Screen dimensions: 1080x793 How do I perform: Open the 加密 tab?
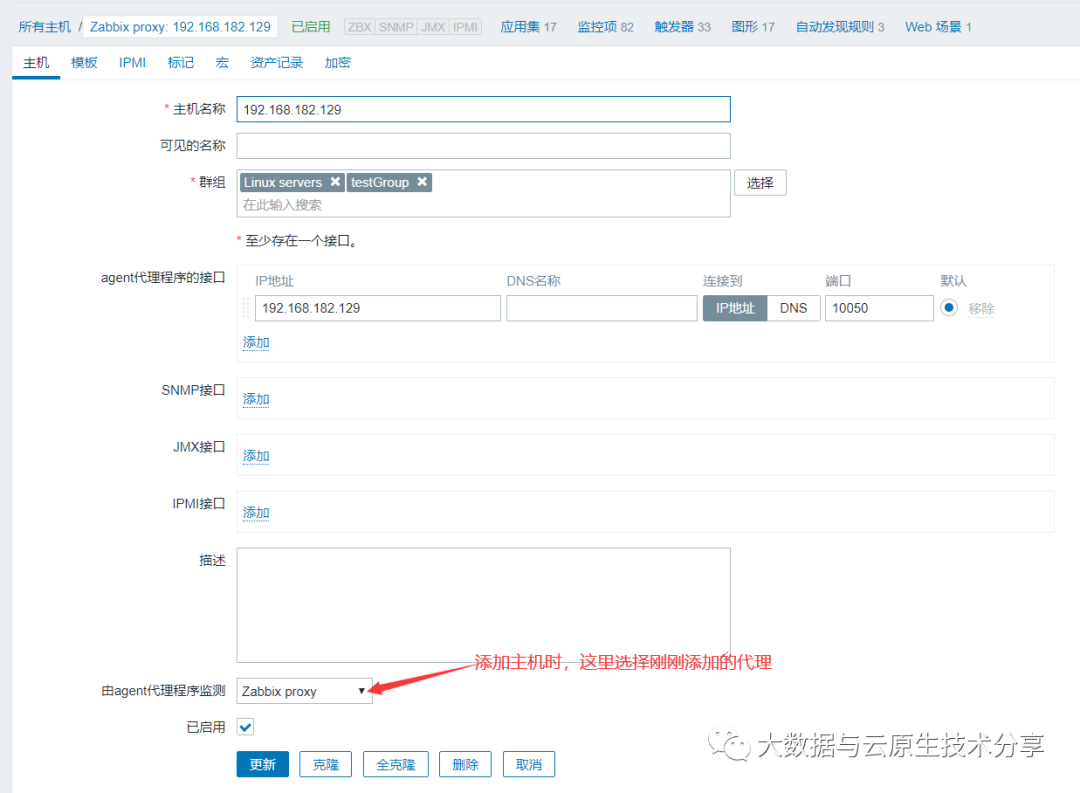tap(338, 63)
